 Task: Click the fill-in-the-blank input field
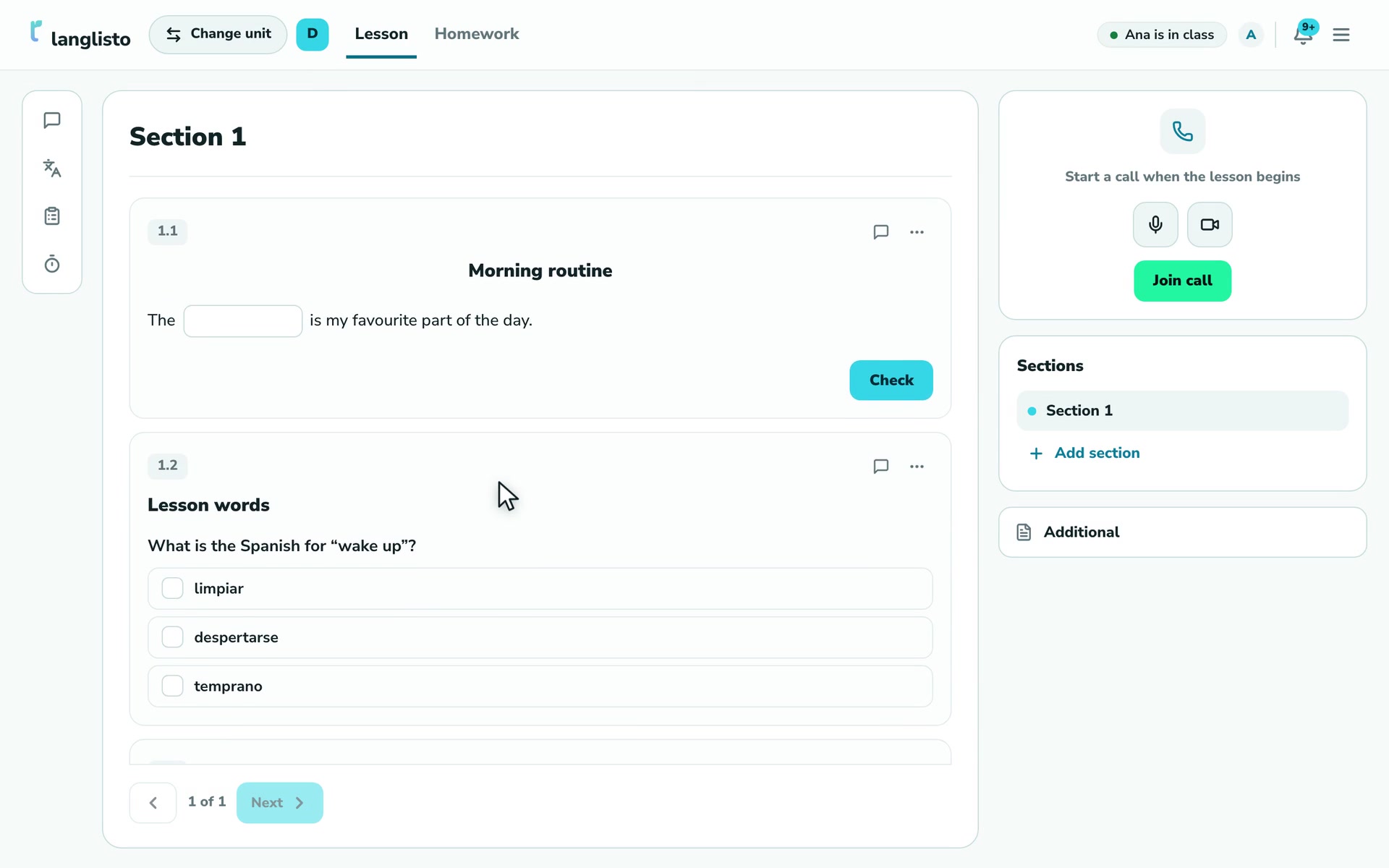point(243,320)
